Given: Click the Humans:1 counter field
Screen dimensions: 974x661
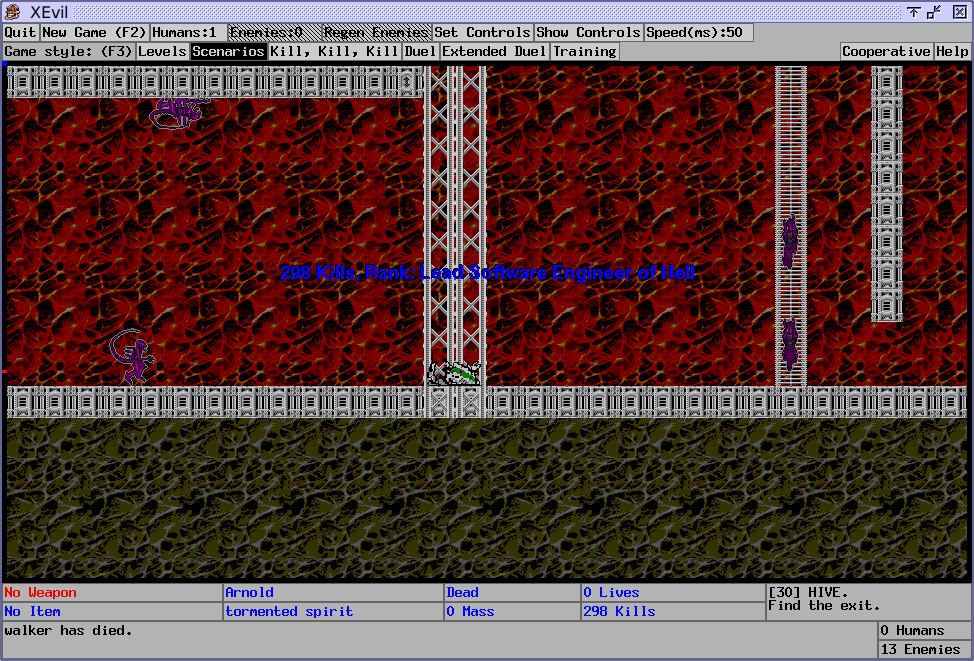Looking at the screenshot, I should coord(188,33).
